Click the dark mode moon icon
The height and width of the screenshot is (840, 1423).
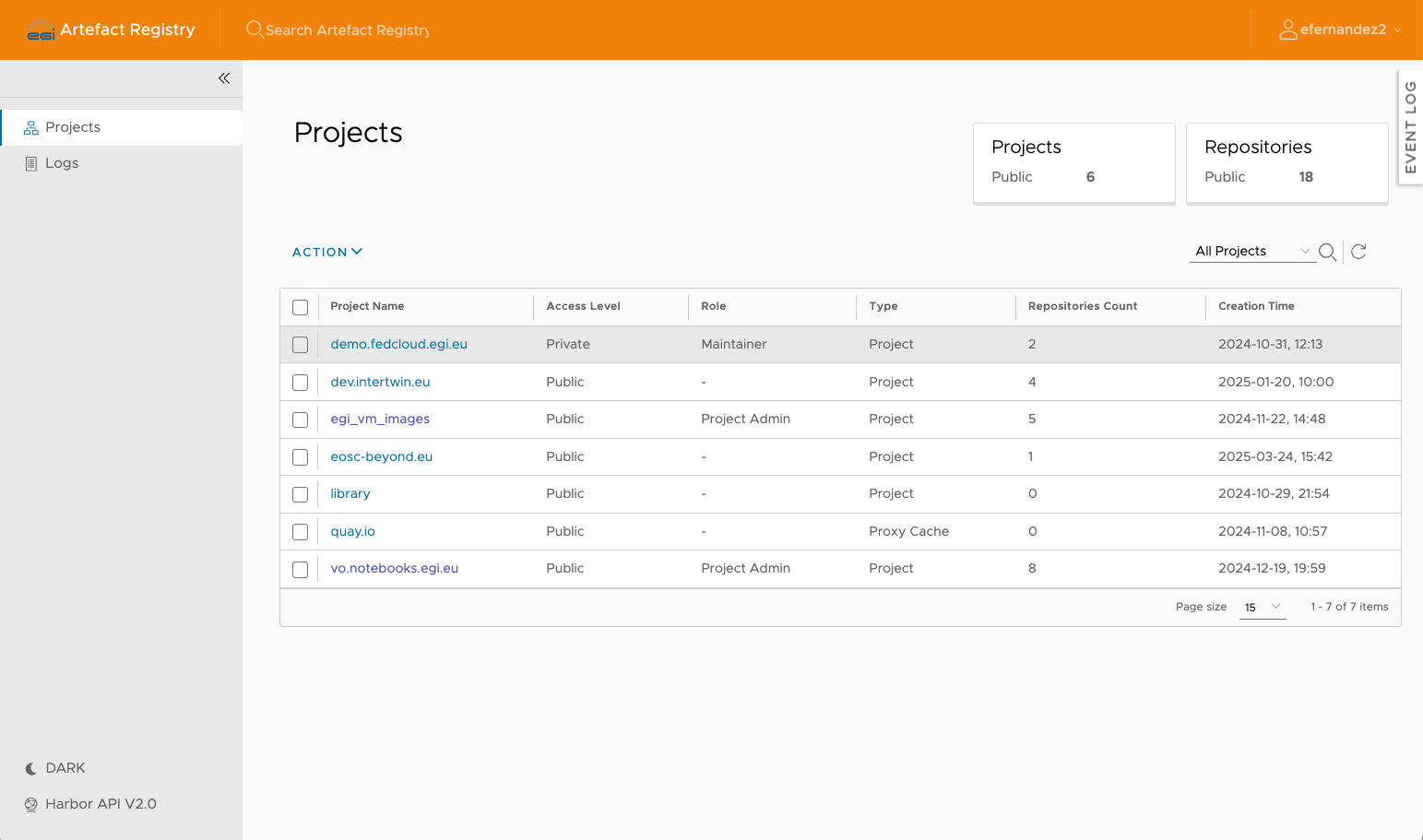point(31,768)
